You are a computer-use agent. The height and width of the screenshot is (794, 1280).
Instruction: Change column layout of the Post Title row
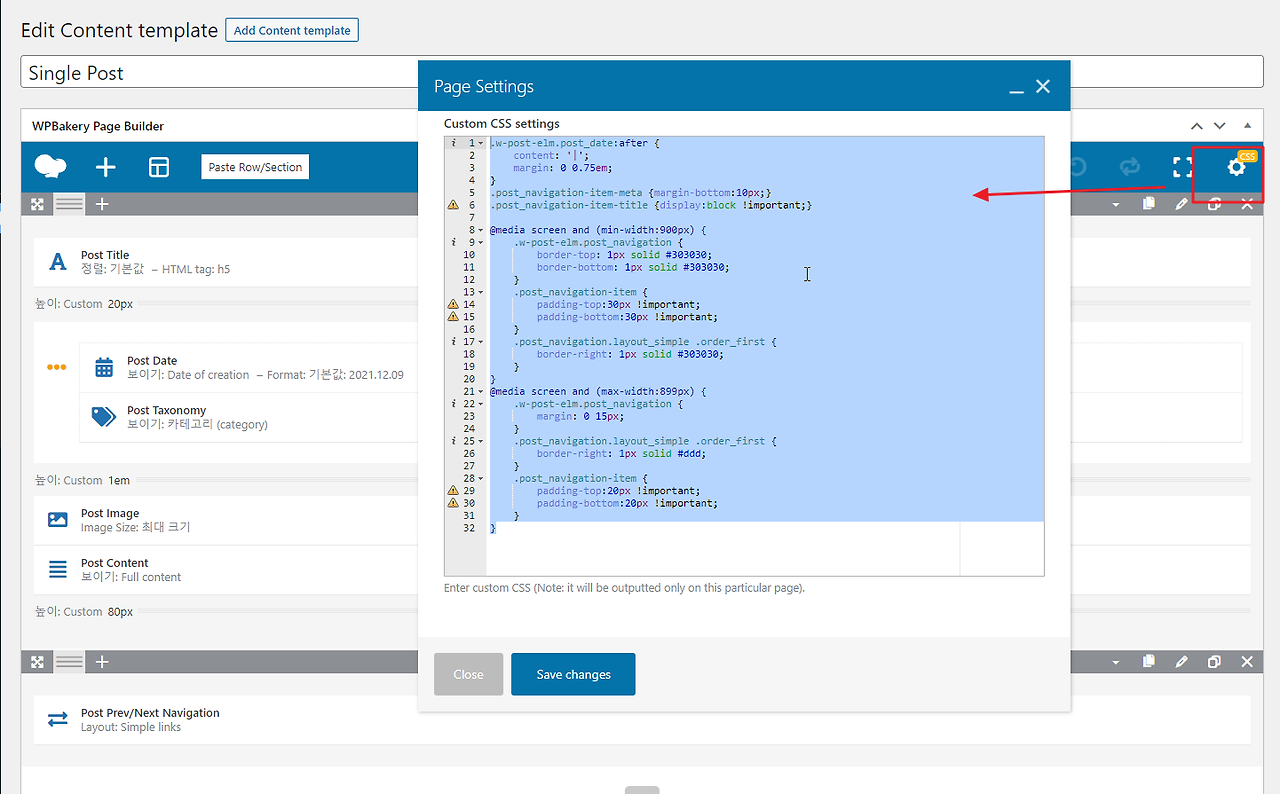point(69,204)
